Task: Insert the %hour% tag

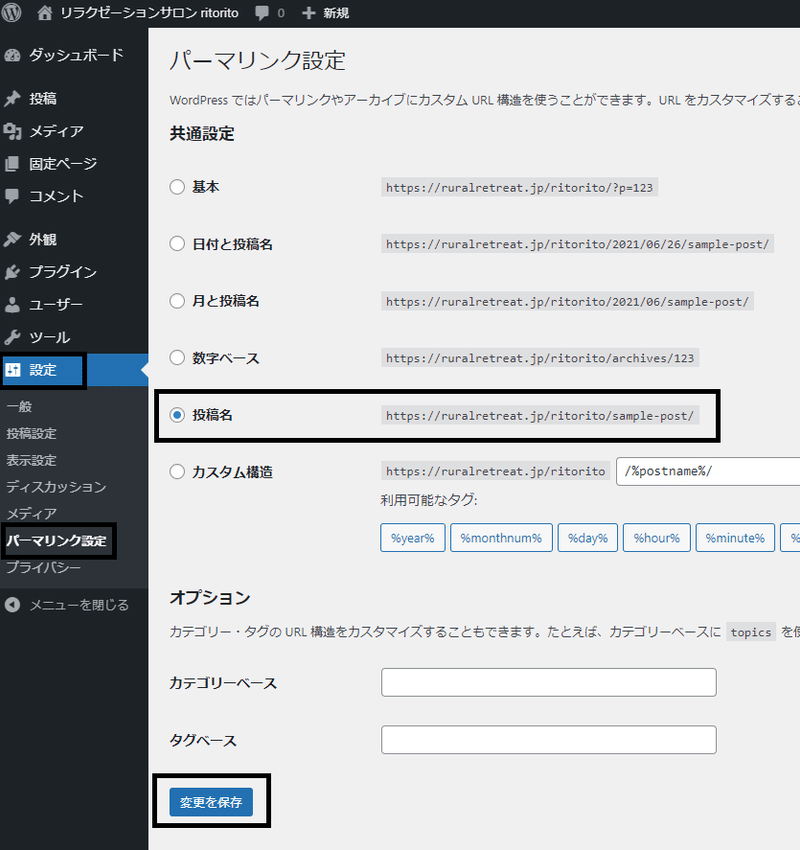Action: click(x=657, y=538)
